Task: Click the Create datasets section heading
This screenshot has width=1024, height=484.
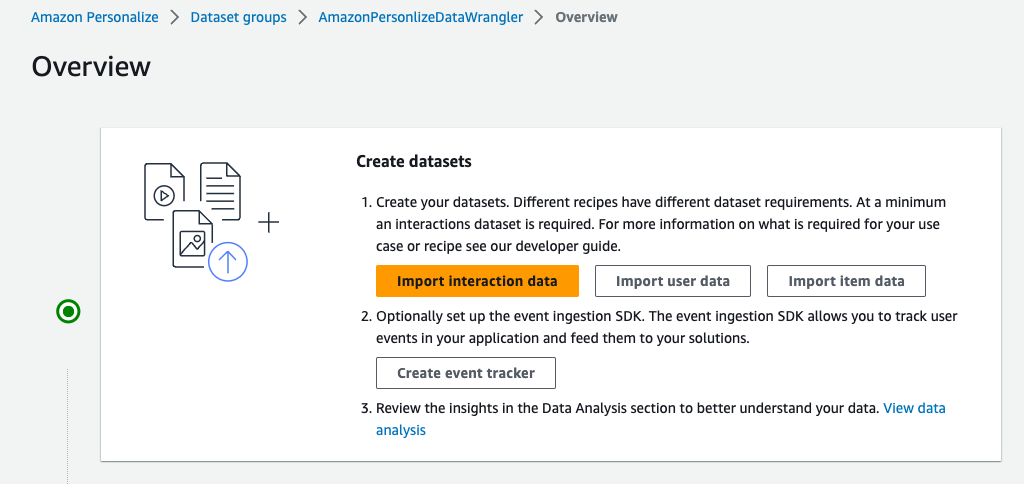Action: [x=414, y=161]
